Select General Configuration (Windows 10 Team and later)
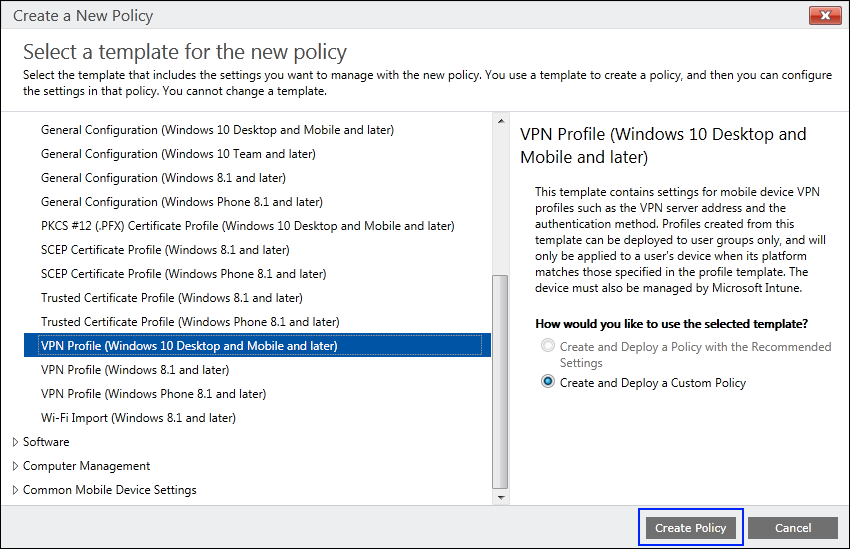 coord(178,154)
